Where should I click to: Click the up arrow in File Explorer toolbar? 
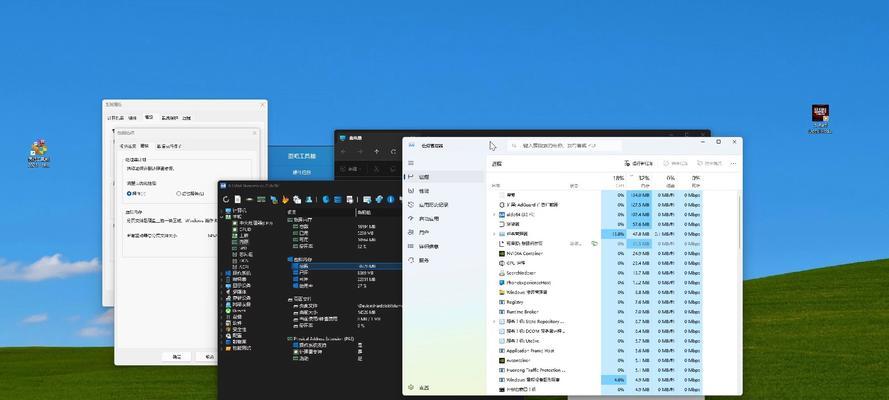coord(376,152)
